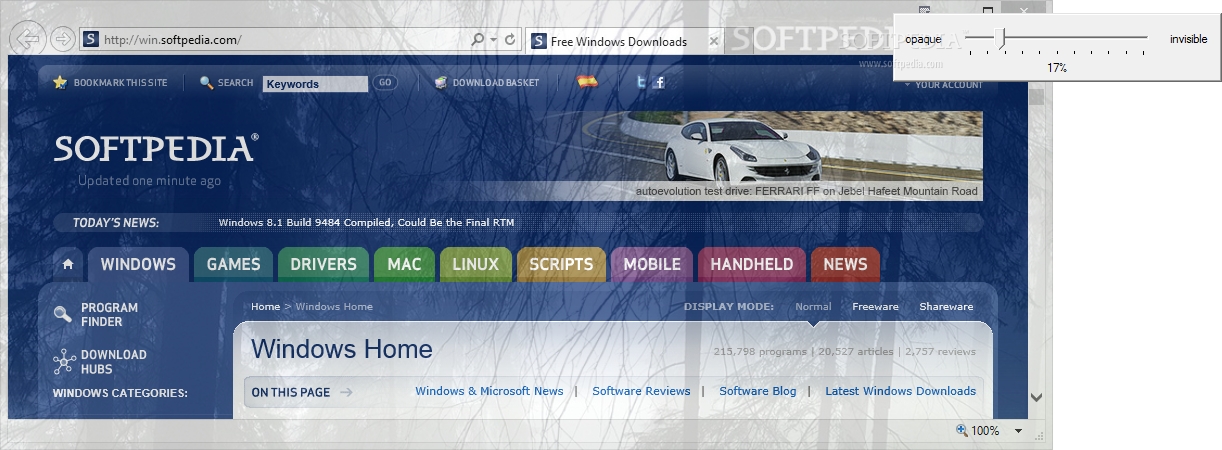Select the Free Windows Downloads browser tab

625,41
